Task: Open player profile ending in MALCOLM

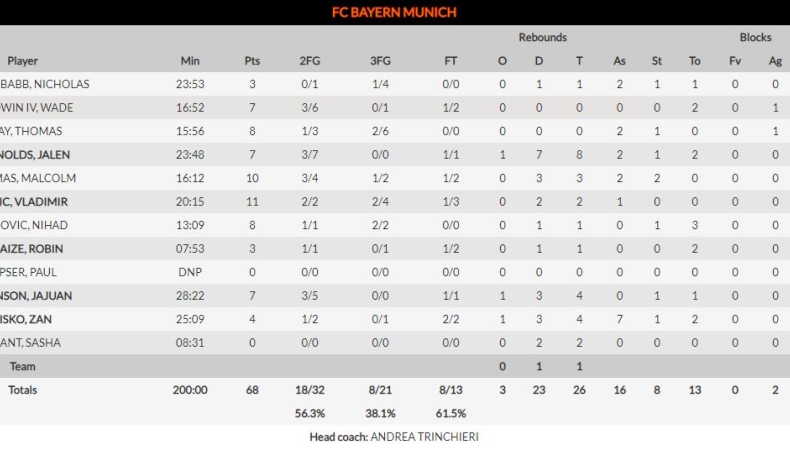Action: [x=38, y=178]
